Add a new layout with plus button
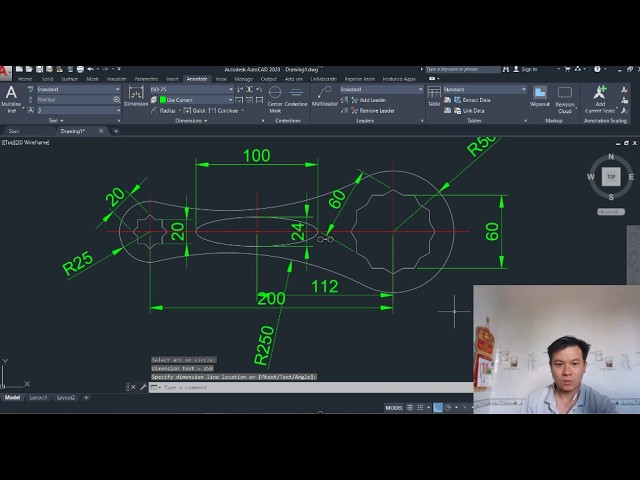The height and width of the screenshot is (480, 640). (86, 398)
